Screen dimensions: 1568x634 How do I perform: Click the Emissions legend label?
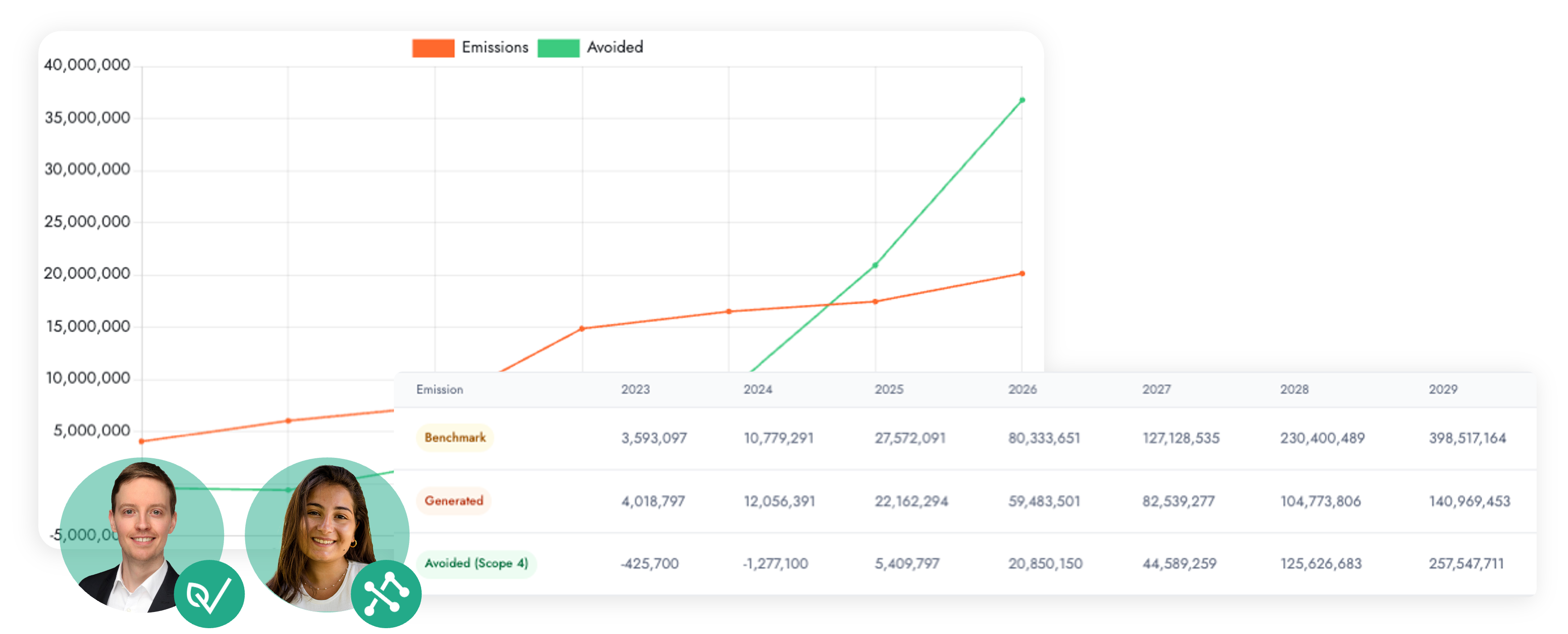[x=495, y=48]
